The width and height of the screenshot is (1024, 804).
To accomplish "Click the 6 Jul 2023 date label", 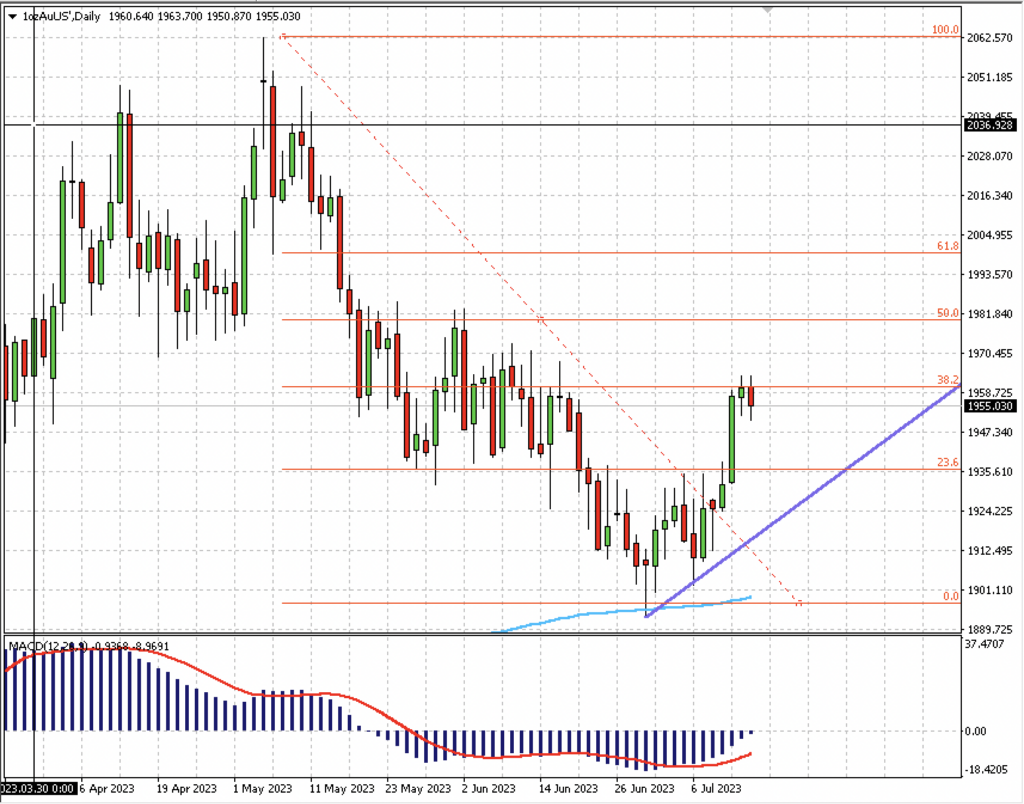I will 717,788.
